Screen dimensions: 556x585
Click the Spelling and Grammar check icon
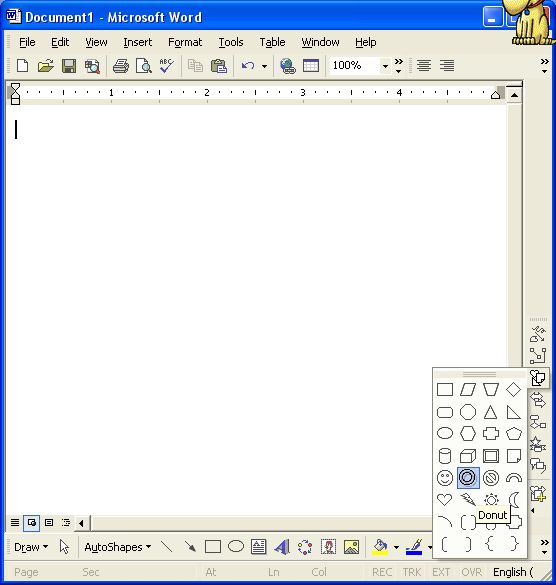[x=166, y=66]
